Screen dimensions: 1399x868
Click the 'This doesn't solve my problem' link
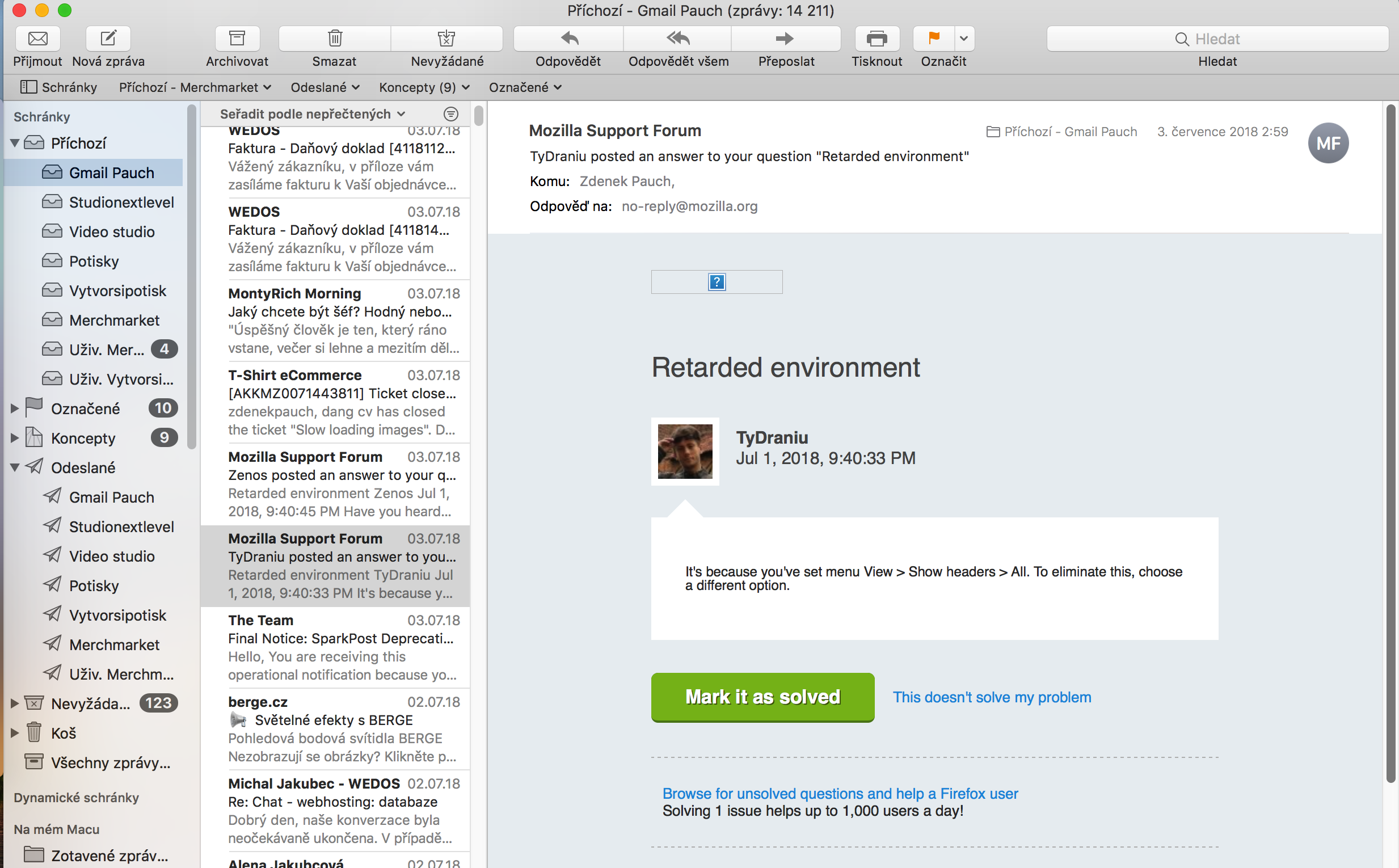point(992,697)
